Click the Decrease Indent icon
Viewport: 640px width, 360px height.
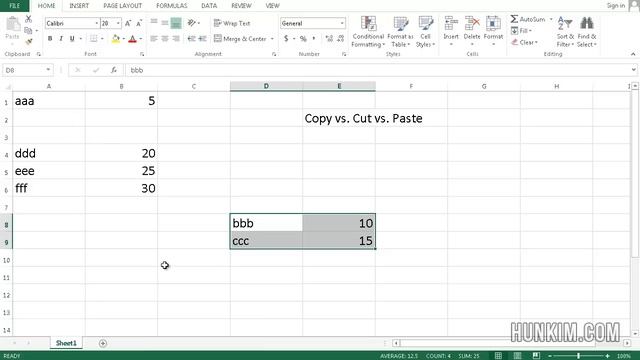pos(191,39)
